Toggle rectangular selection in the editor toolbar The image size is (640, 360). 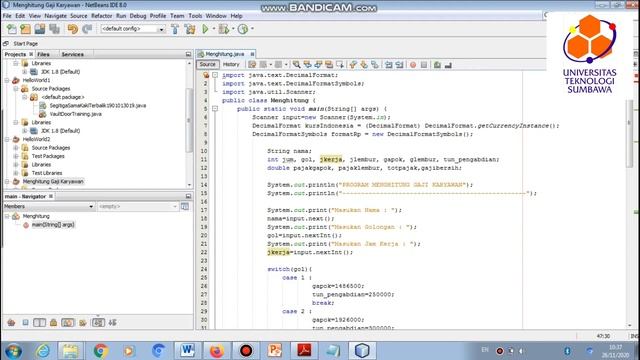click(340, 64)
